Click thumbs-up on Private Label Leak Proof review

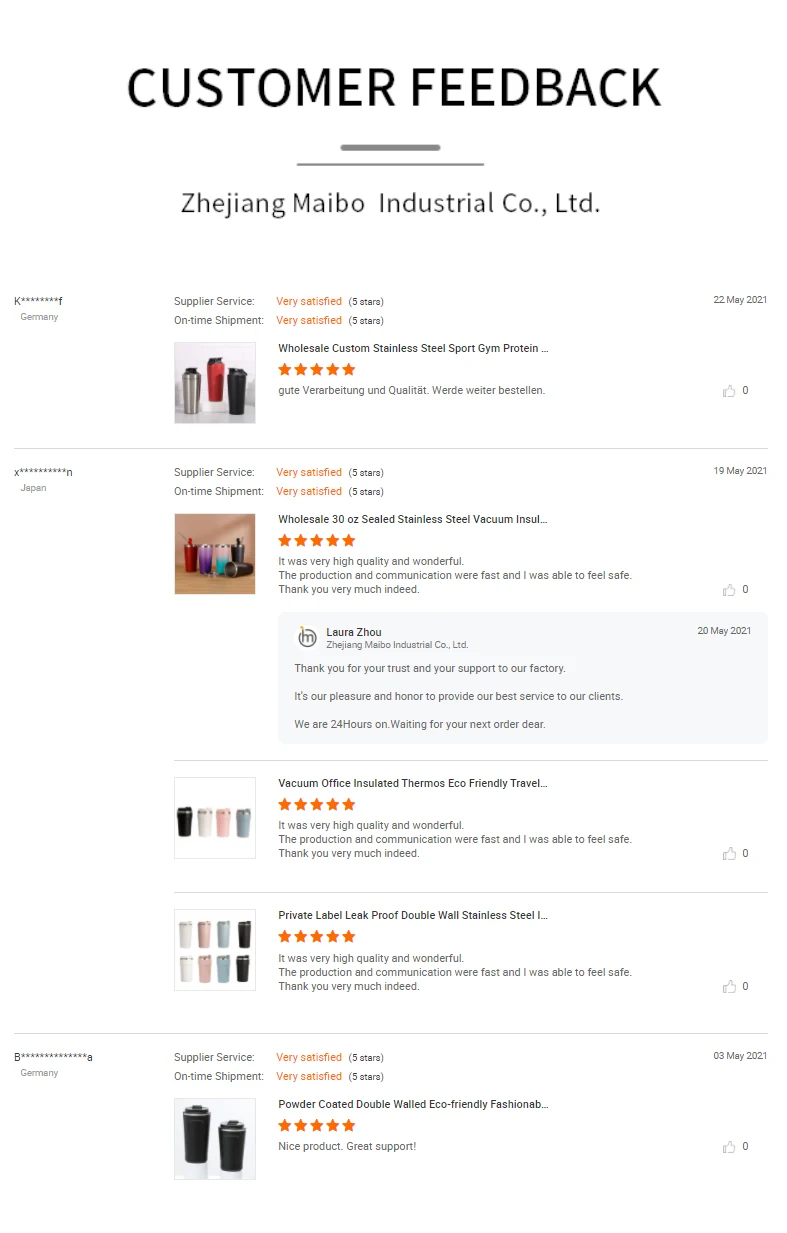coord(729,987)
